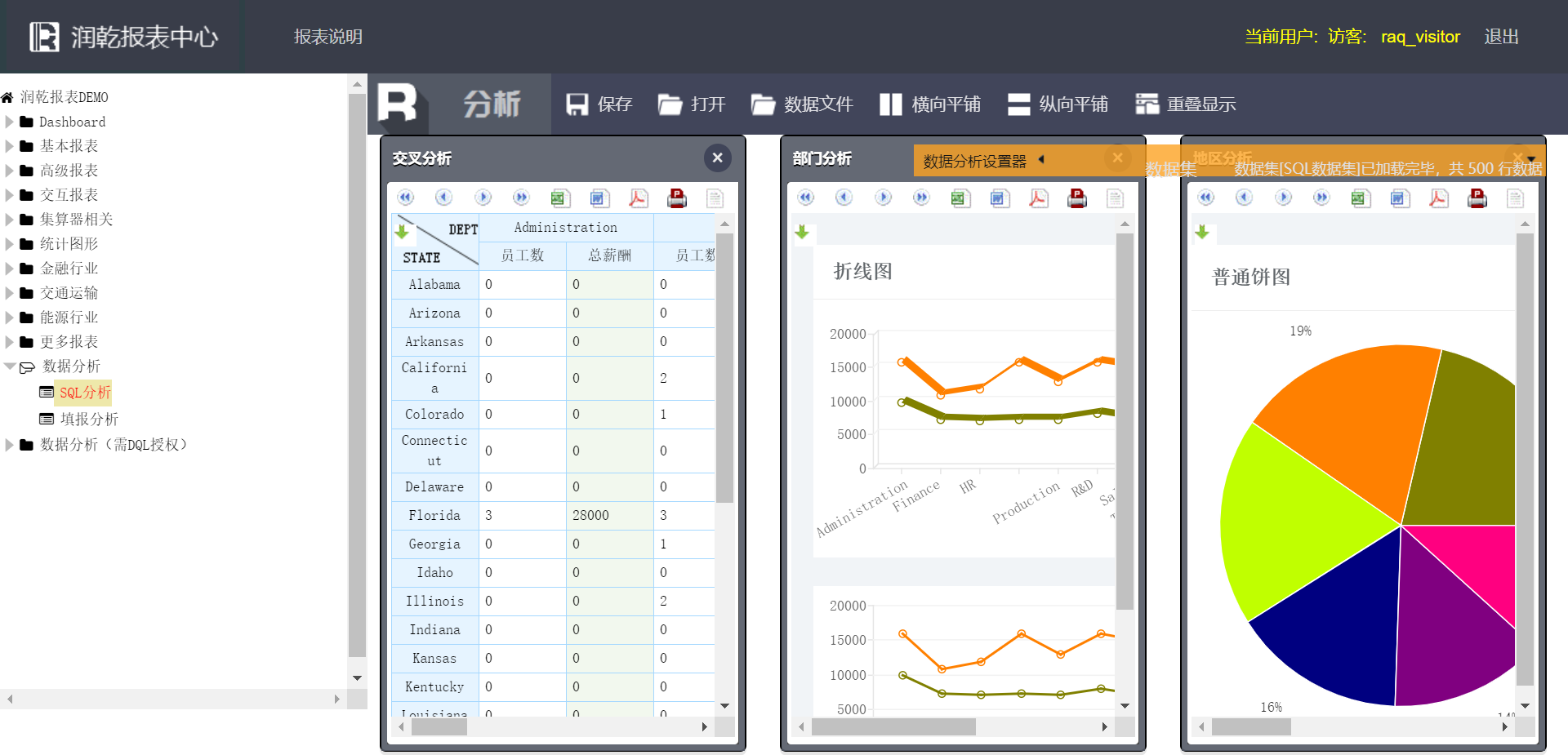This screenshot has height=755, width=1568.
Task: Jump to last page in pie chart panel
Action: 1321,198
